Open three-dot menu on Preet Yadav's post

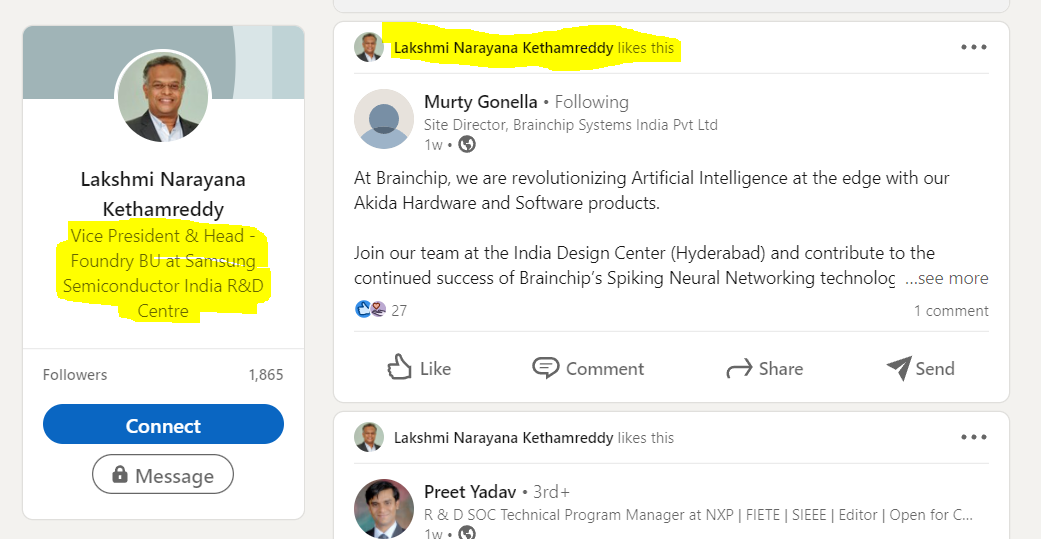[x=973, y=437]
